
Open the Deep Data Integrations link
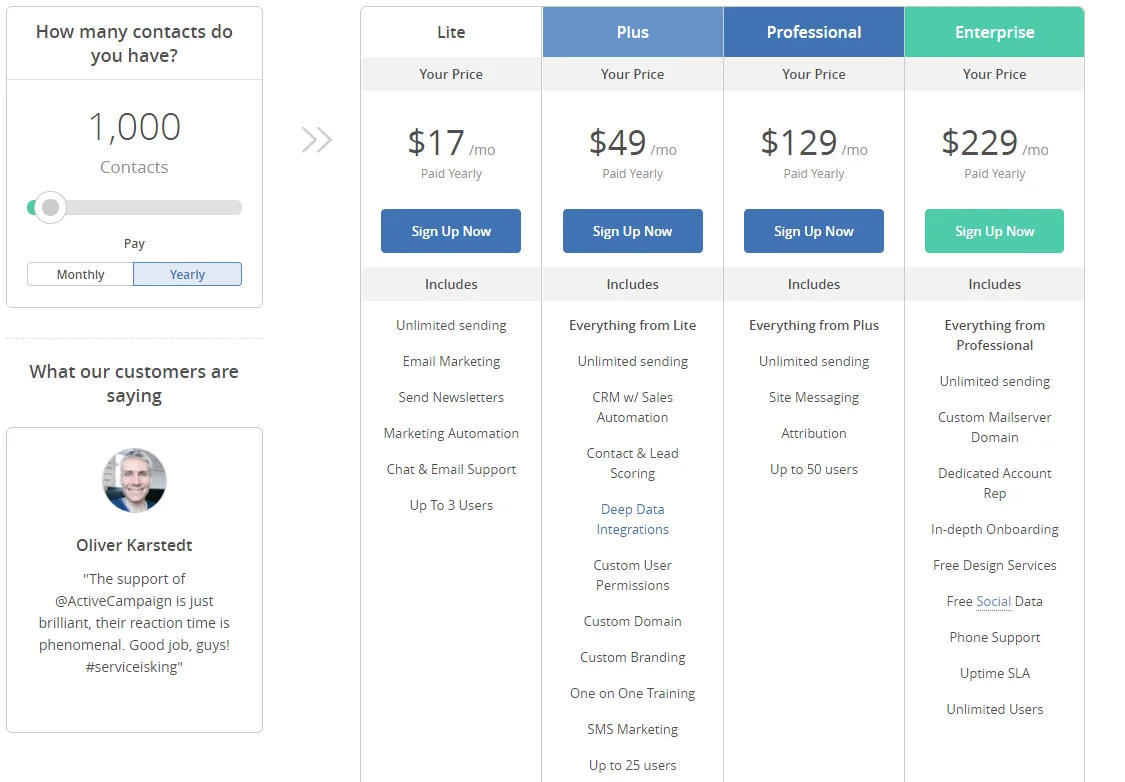coord(632,519)
